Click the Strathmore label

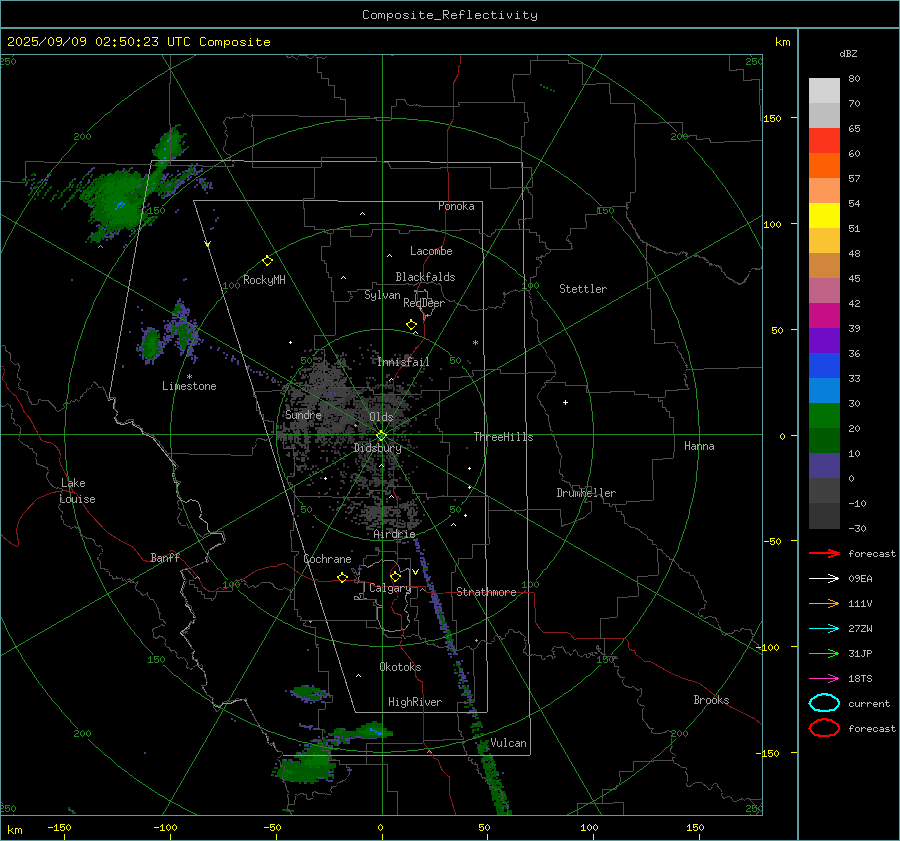coord(486,592)
